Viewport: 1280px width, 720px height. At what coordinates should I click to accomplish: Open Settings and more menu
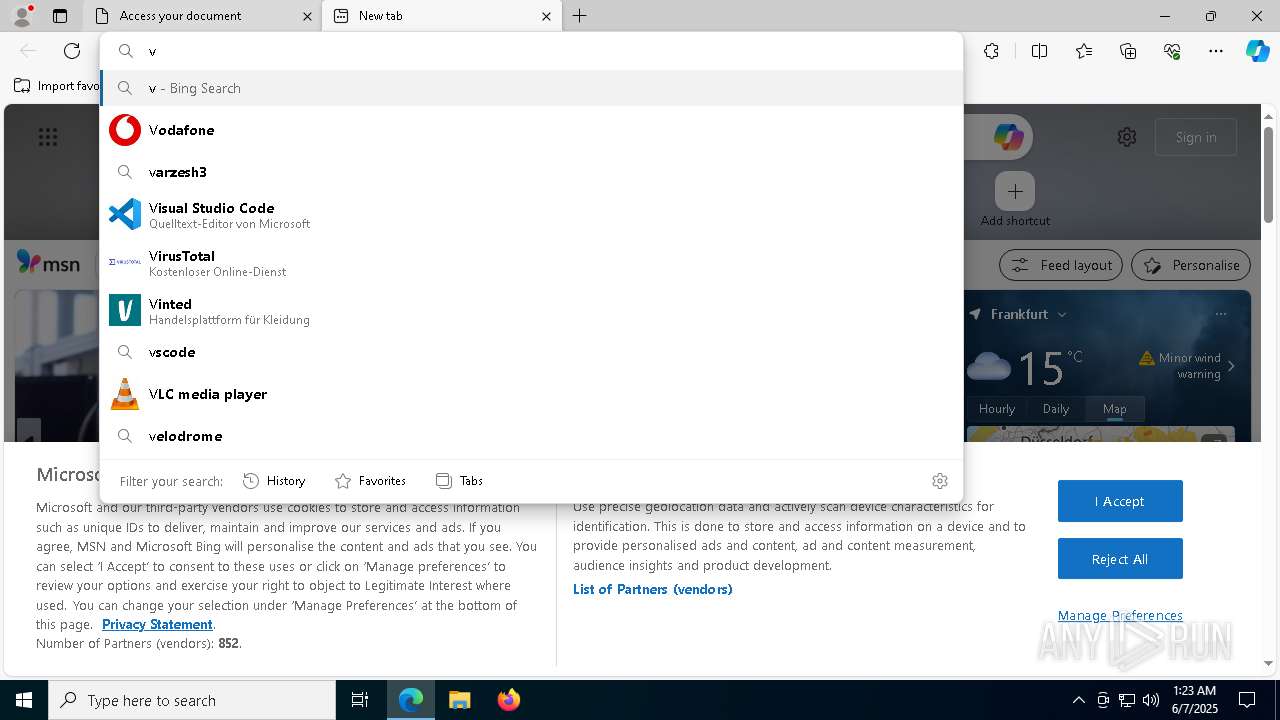1216,51
